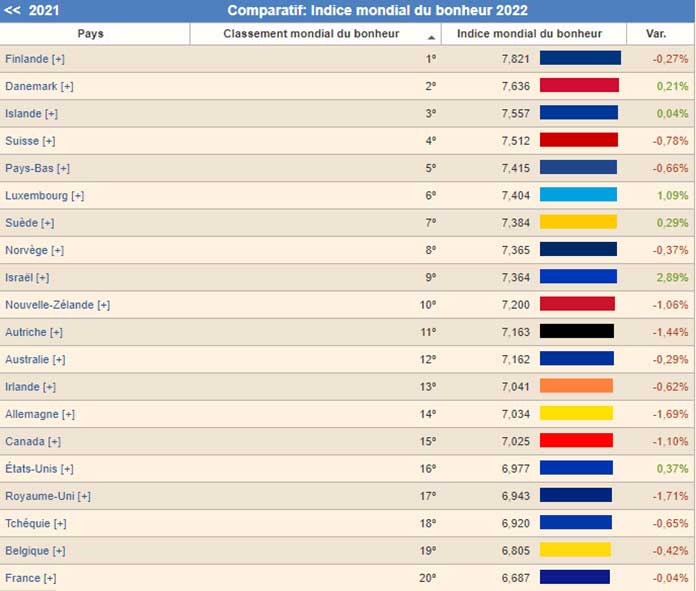Click table title Comparatif: Indice mondial du bonheur 2022

coord(377,10)
